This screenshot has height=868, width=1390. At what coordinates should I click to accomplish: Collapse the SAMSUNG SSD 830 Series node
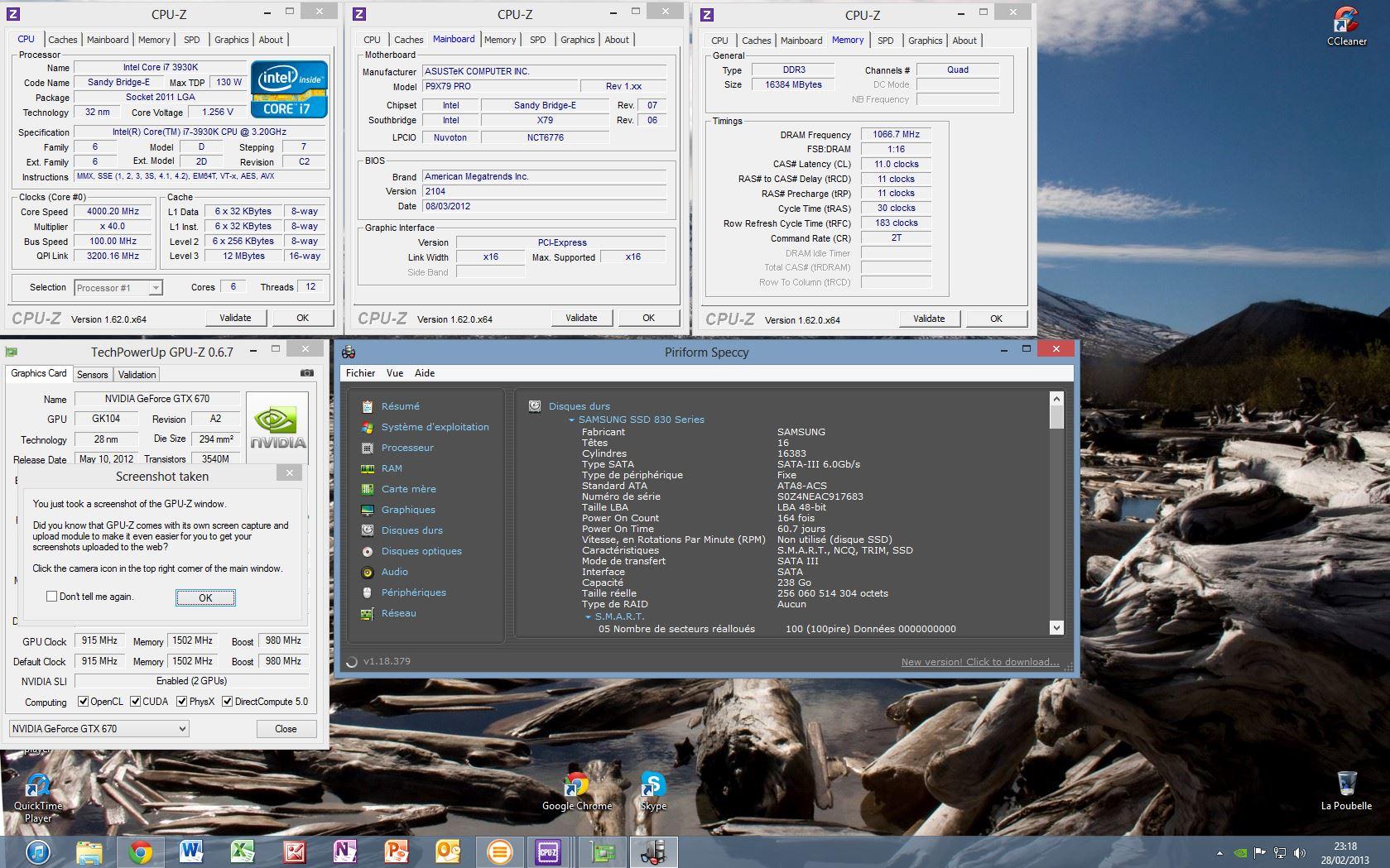[x=571, y=420]
